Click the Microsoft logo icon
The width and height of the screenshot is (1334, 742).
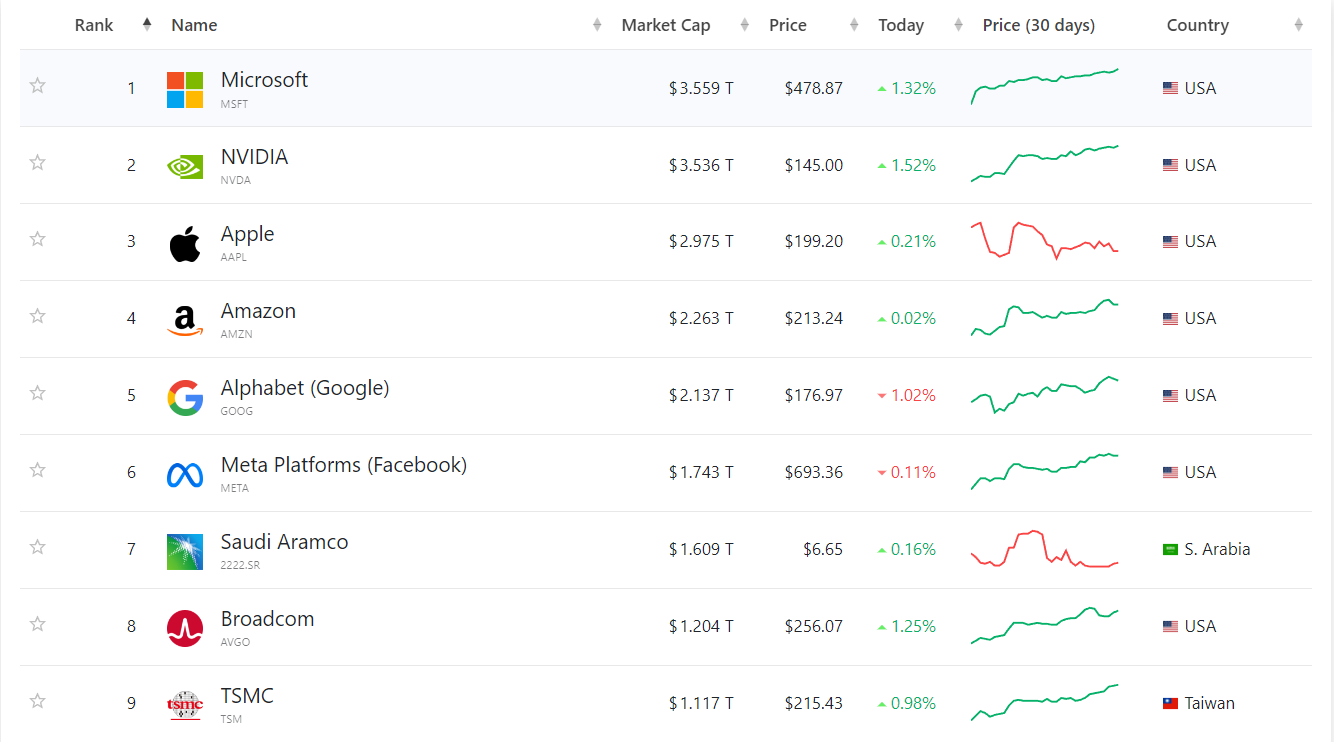click(185, 89)
